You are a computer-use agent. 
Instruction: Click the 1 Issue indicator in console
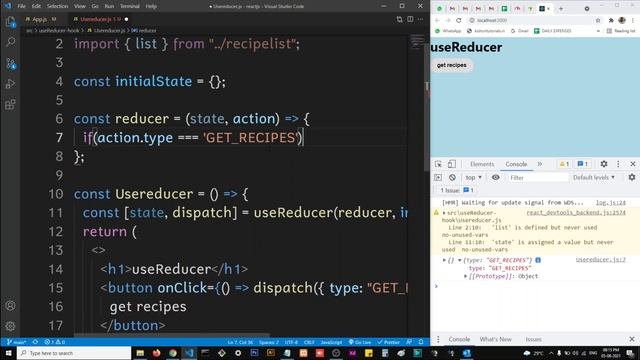(457, 190)
